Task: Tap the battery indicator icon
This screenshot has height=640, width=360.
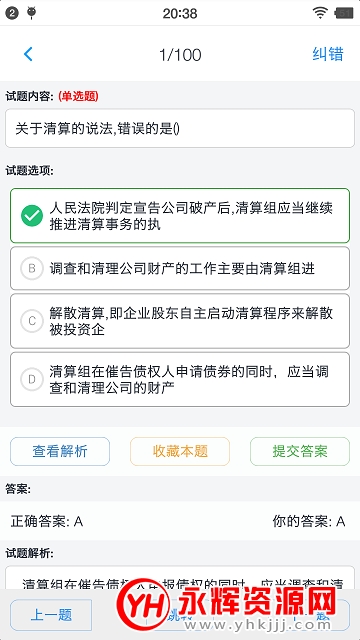Action: (x=343, y=13)
